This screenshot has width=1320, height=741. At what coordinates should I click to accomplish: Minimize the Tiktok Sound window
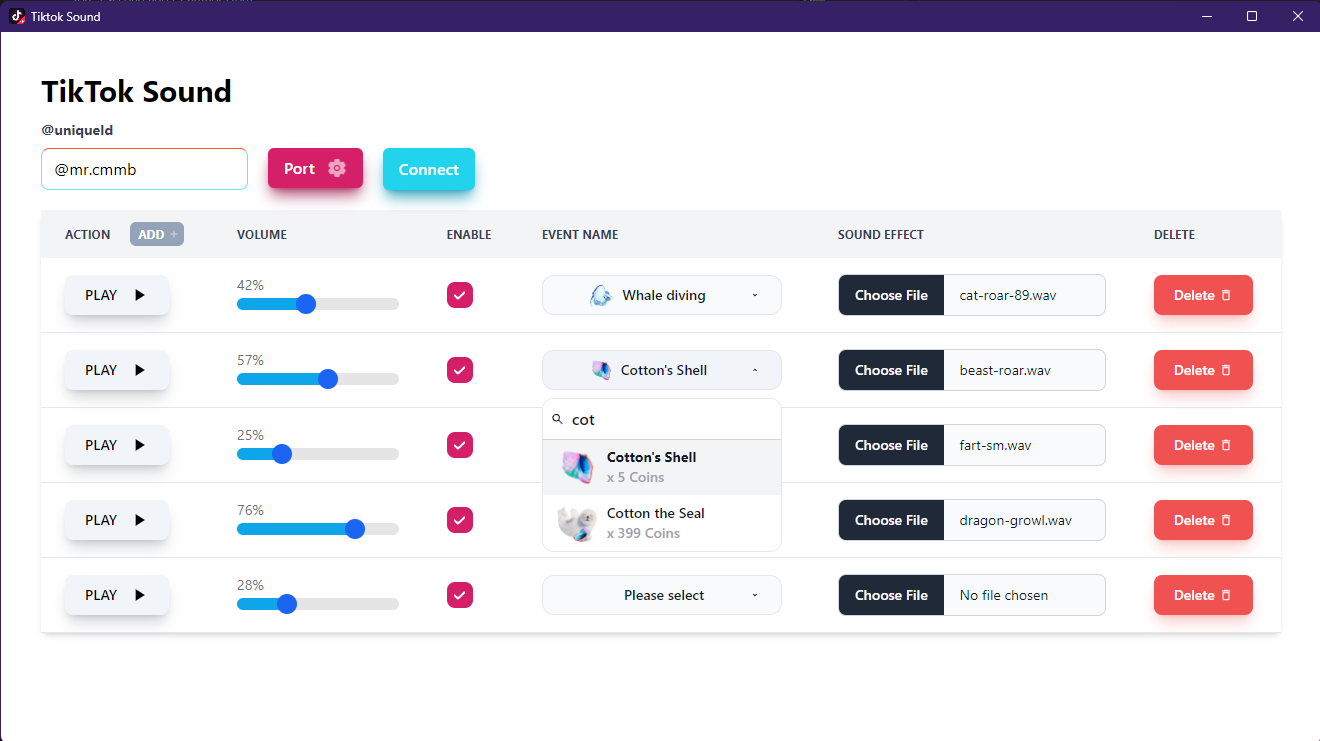tap(1208, 16)
